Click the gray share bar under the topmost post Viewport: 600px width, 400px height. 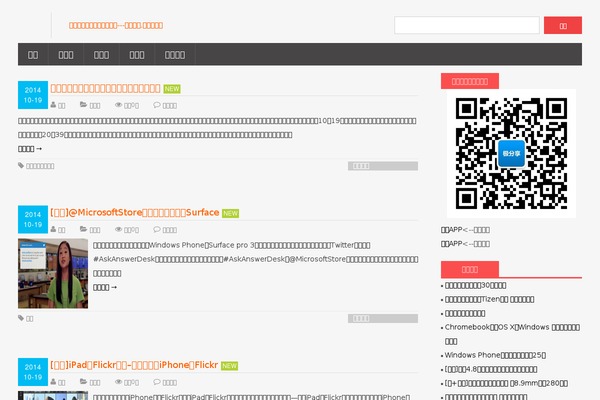(x=383, y=166)
